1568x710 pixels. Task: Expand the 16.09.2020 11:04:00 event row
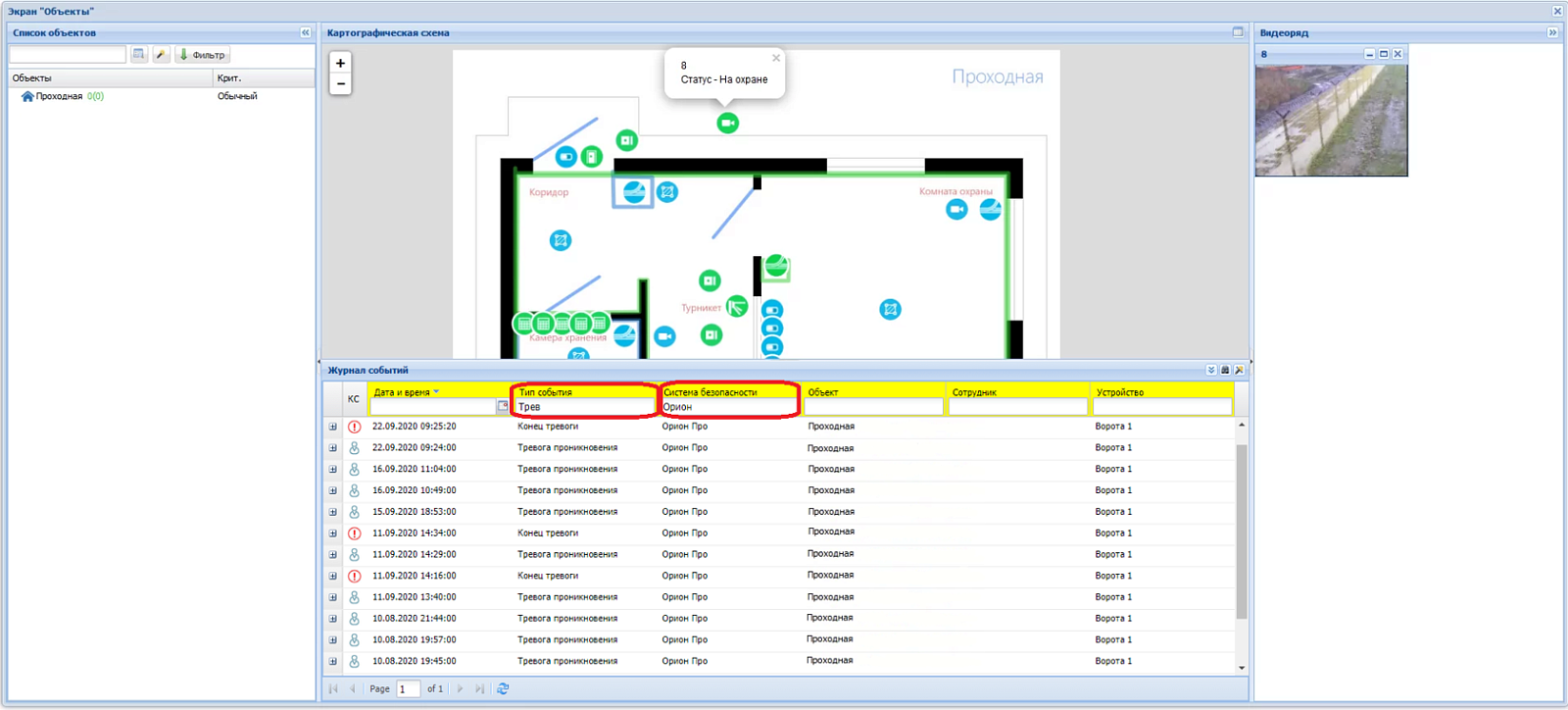click(333, 470)
